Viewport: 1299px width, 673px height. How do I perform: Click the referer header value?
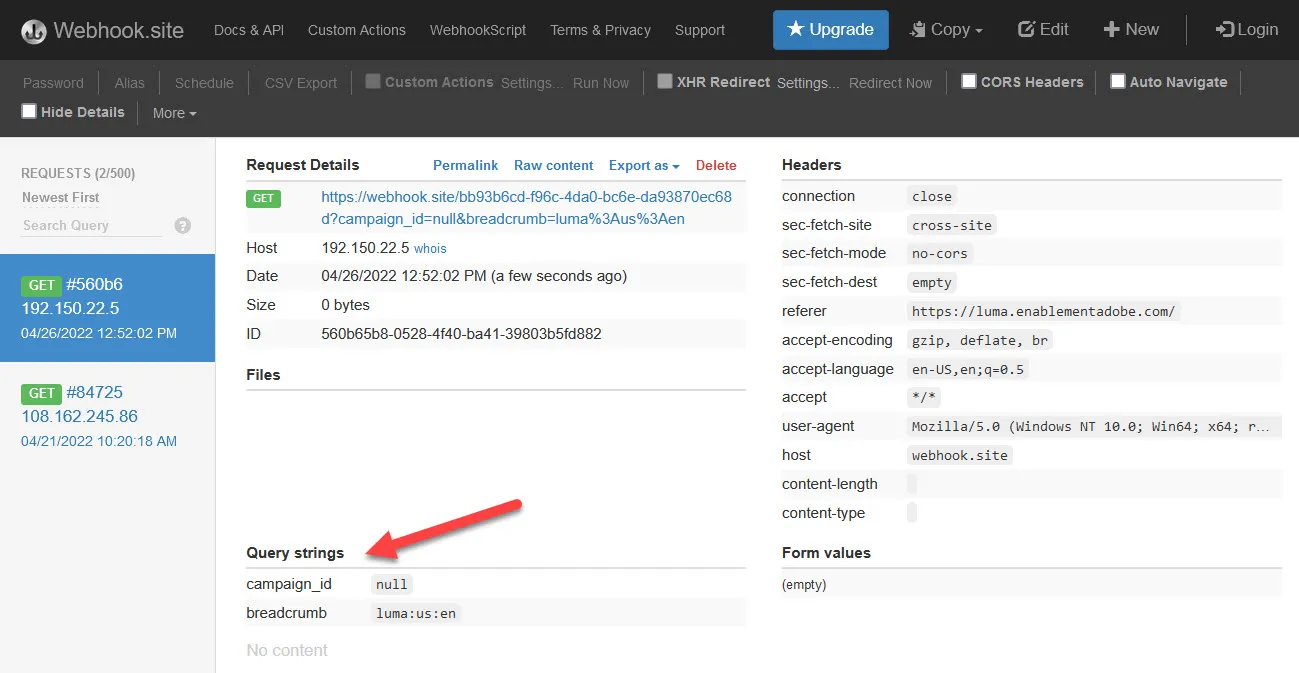tap(1044, 311)
